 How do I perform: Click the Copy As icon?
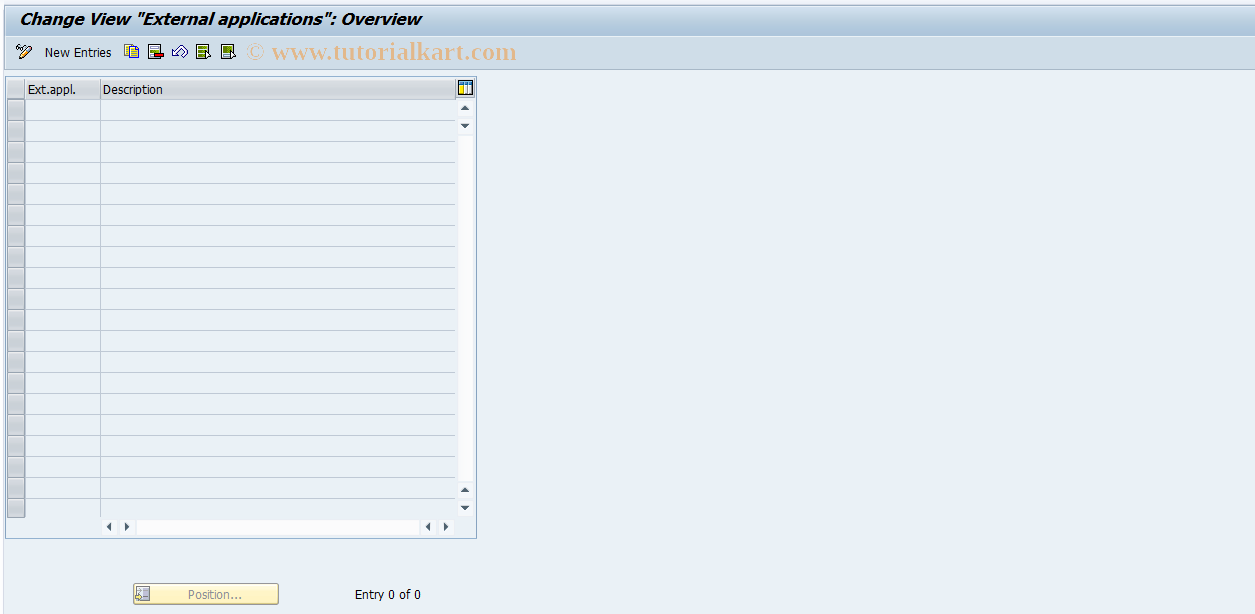(x=131, y=52)
